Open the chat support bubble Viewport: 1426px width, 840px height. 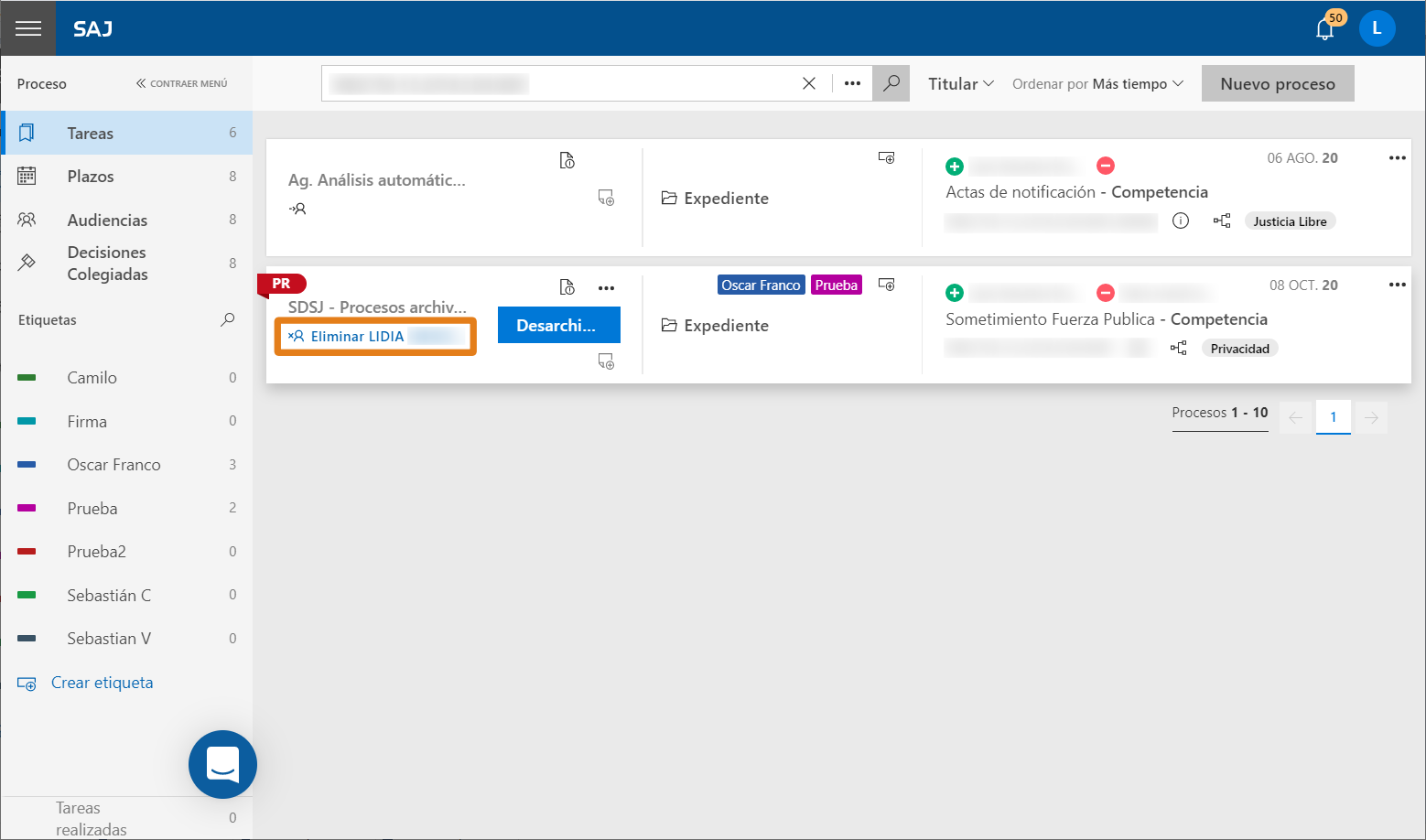222,764
